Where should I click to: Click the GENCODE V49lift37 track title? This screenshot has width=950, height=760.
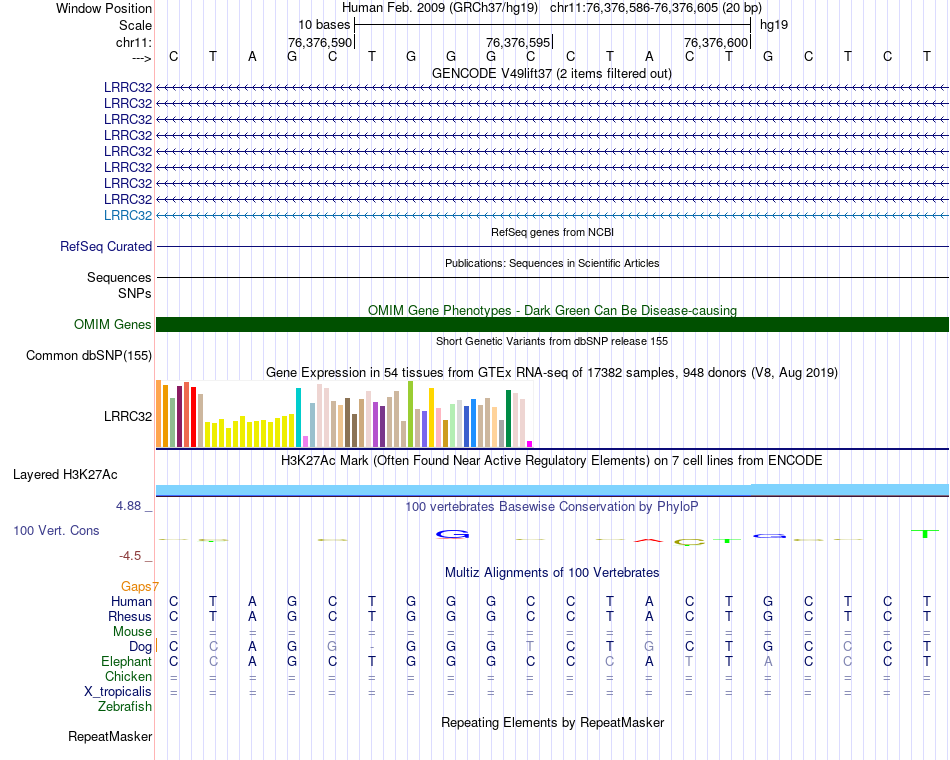552,74
